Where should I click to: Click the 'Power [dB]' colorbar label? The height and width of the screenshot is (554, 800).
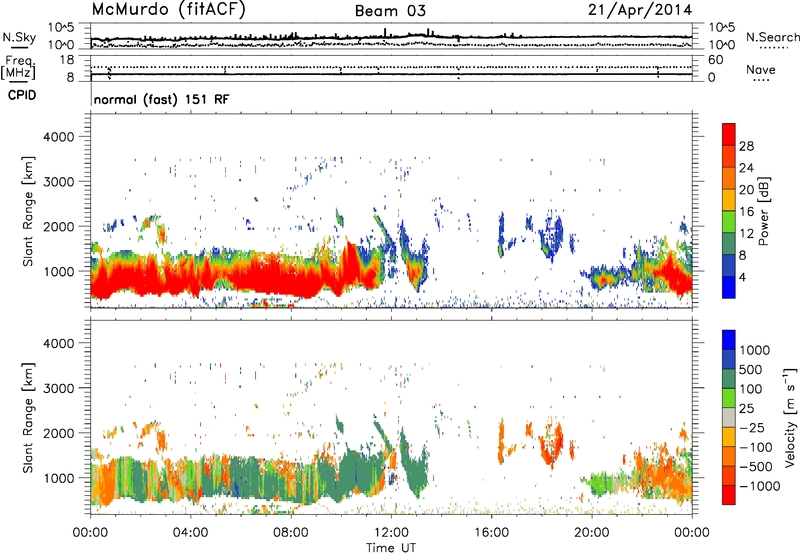point(764,211)
